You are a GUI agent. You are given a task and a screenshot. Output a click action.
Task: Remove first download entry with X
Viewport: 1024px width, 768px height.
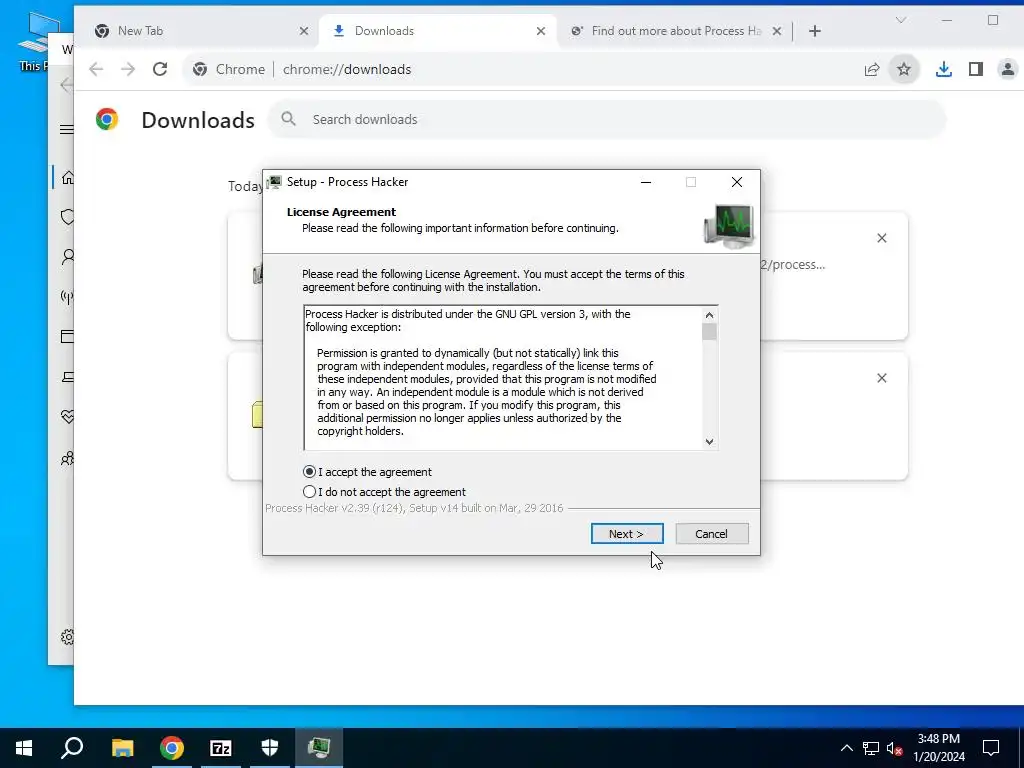click(x=882, y=238)
